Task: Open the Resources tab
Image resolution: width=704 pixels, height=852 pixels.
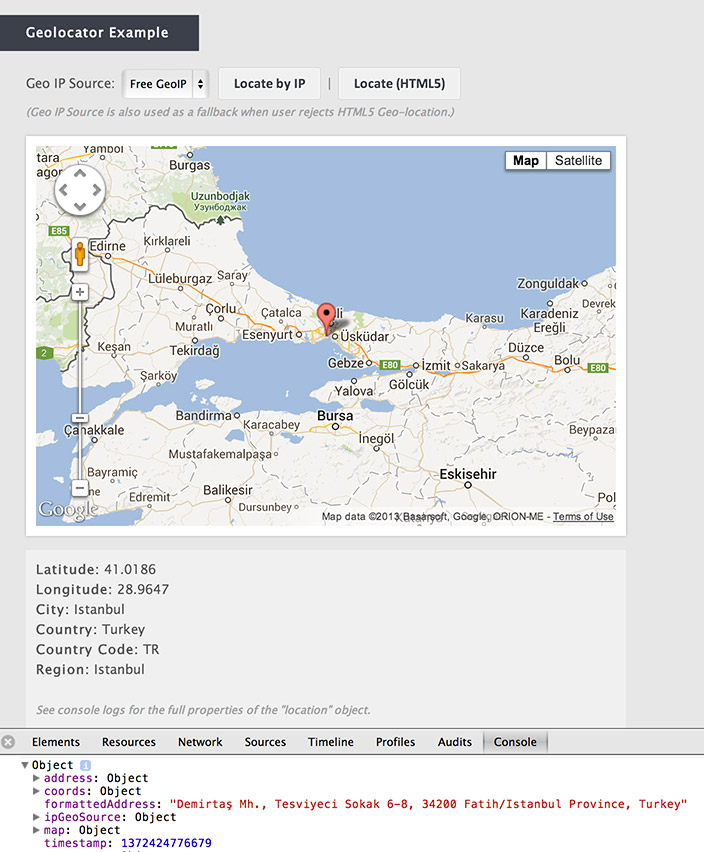Action: pos(129,742)
